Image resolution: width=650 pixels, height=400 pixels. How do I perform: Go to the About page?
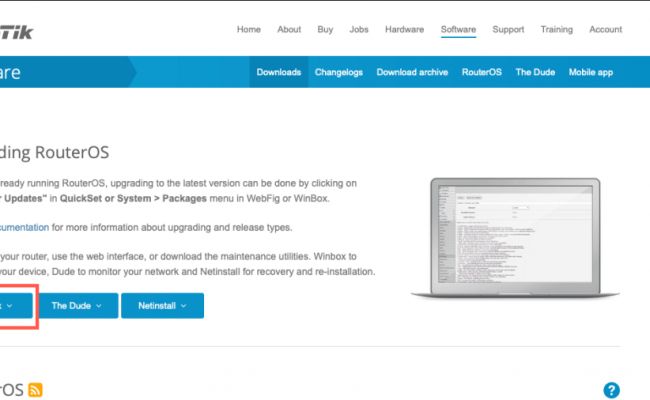click(289, 29)
